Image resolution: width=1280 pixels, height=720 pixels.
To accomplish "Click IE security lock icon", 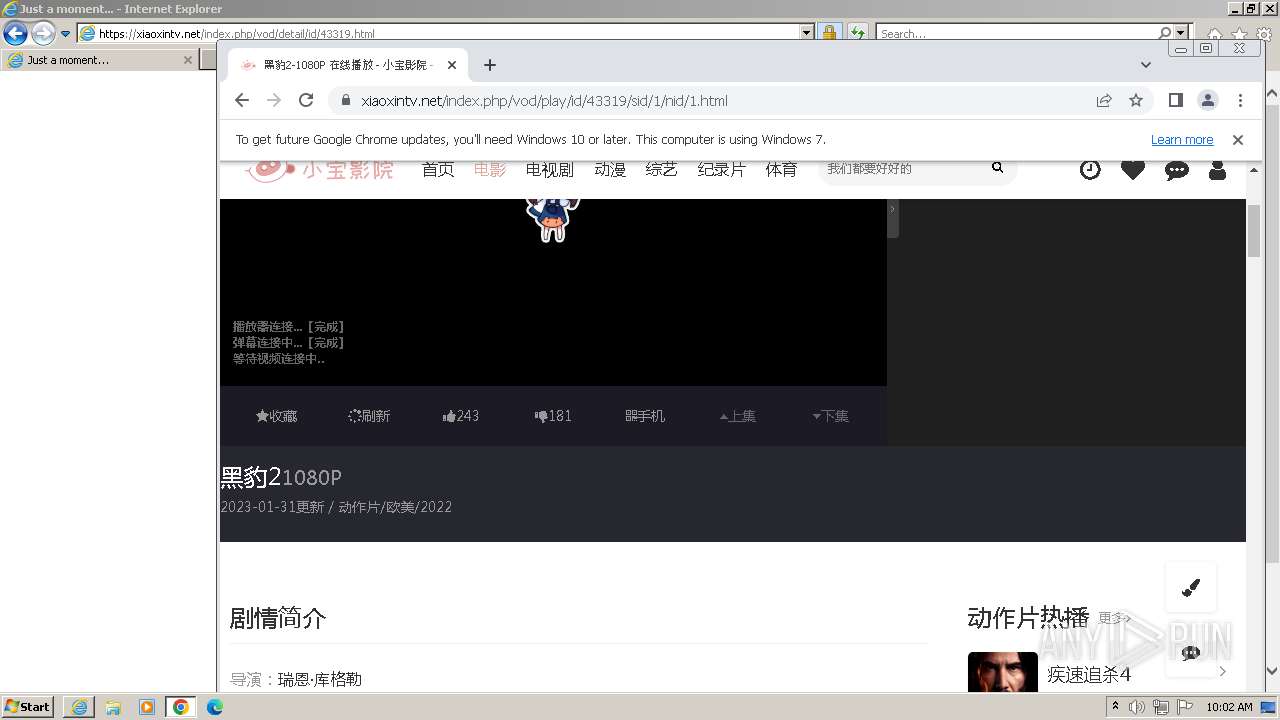I will pos(829,33).
